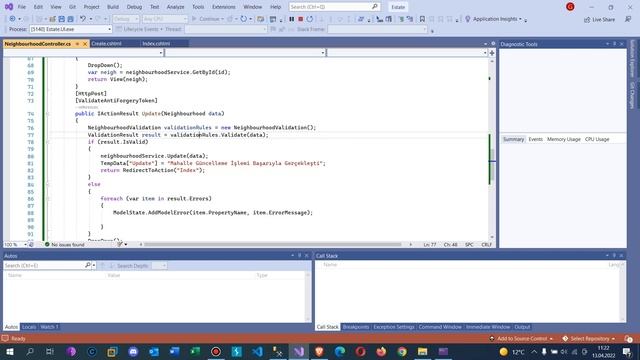
Task: Open the Immediate Window tab
Action: [488, 327]
